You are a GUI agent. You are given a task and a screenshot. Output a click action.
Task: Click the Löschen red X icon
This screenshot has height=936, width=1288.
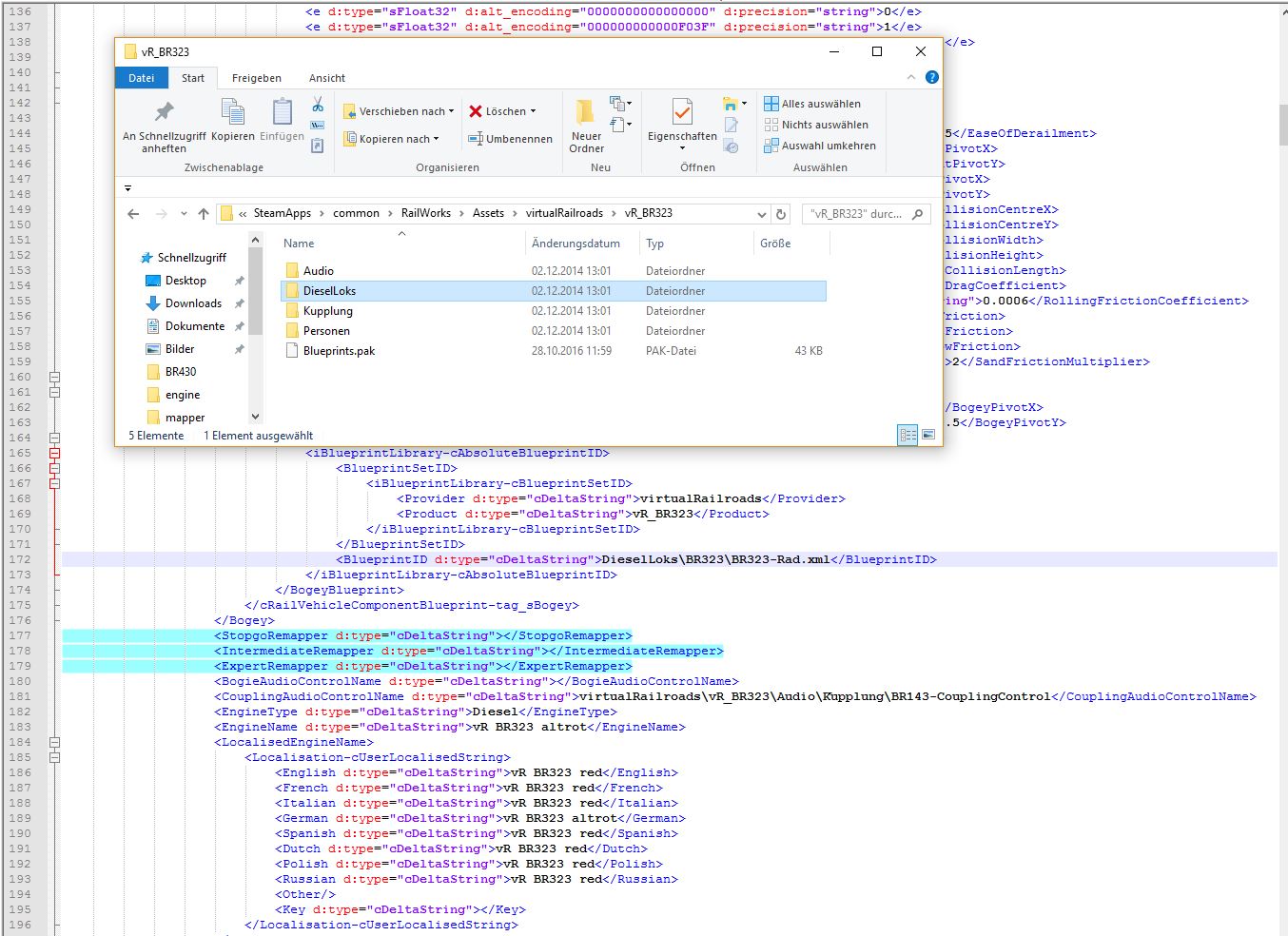[x=476, y=111]
